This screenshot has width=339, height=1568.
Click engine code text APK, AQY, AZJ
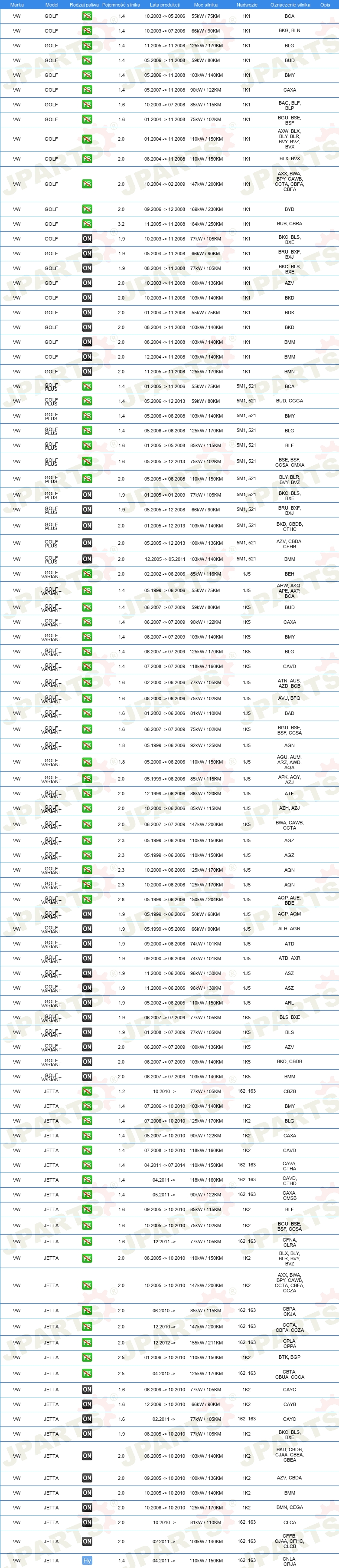290,779
